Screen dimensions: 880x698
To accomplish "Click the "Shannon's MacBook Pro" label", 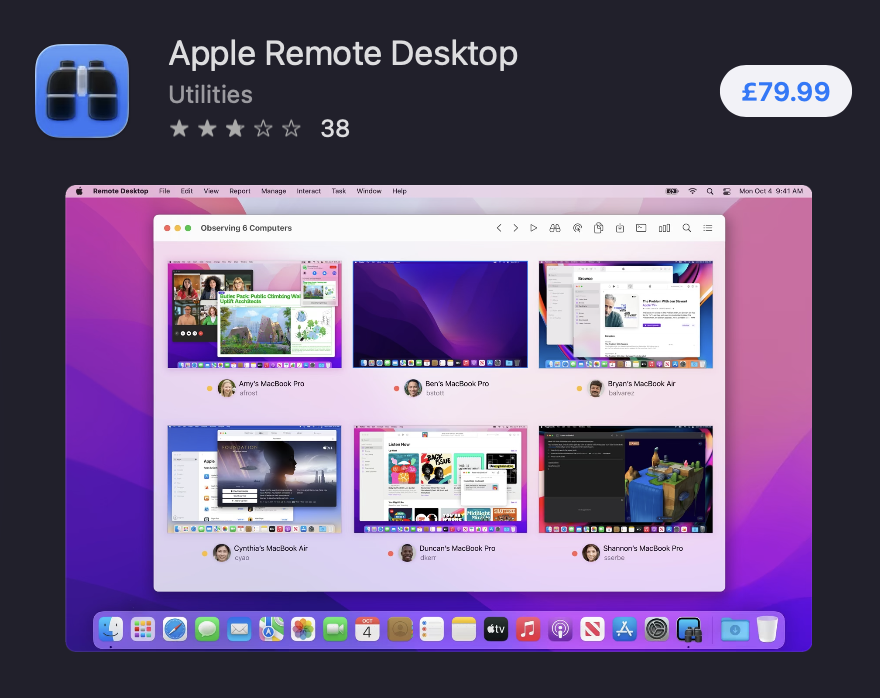I will click(x=643, y=548).
